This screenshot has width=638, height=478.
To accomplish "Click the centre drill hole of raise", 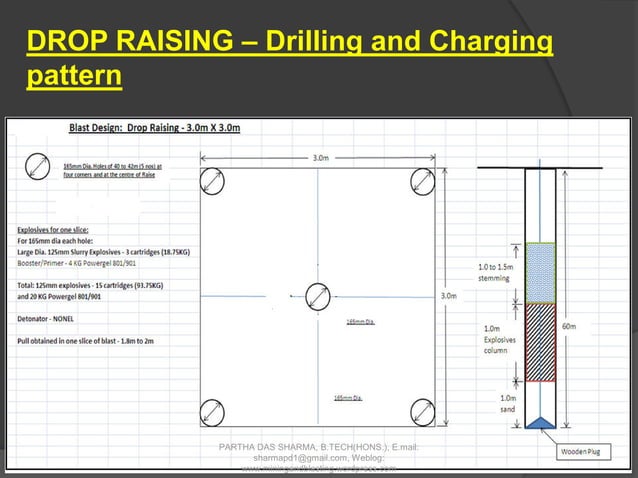I will pos(318,297).
